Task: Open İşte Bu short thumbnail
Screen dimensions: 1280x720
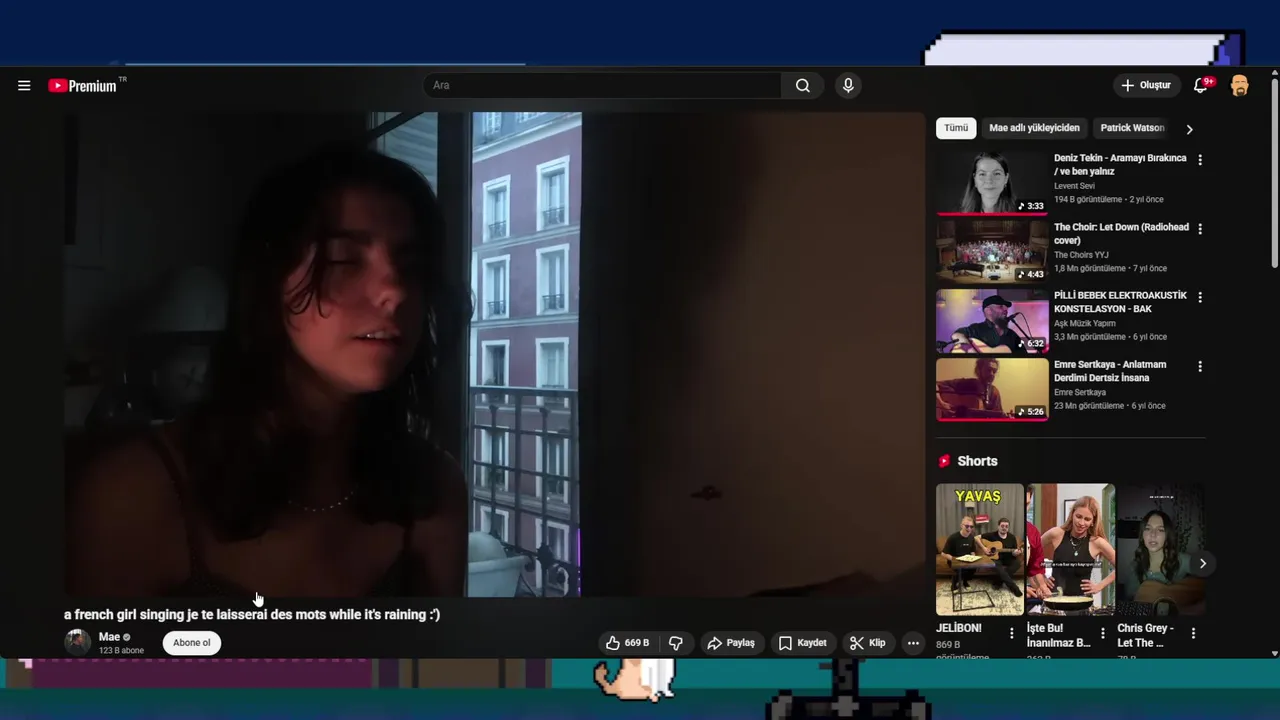Action: (x=1070, y=550)
